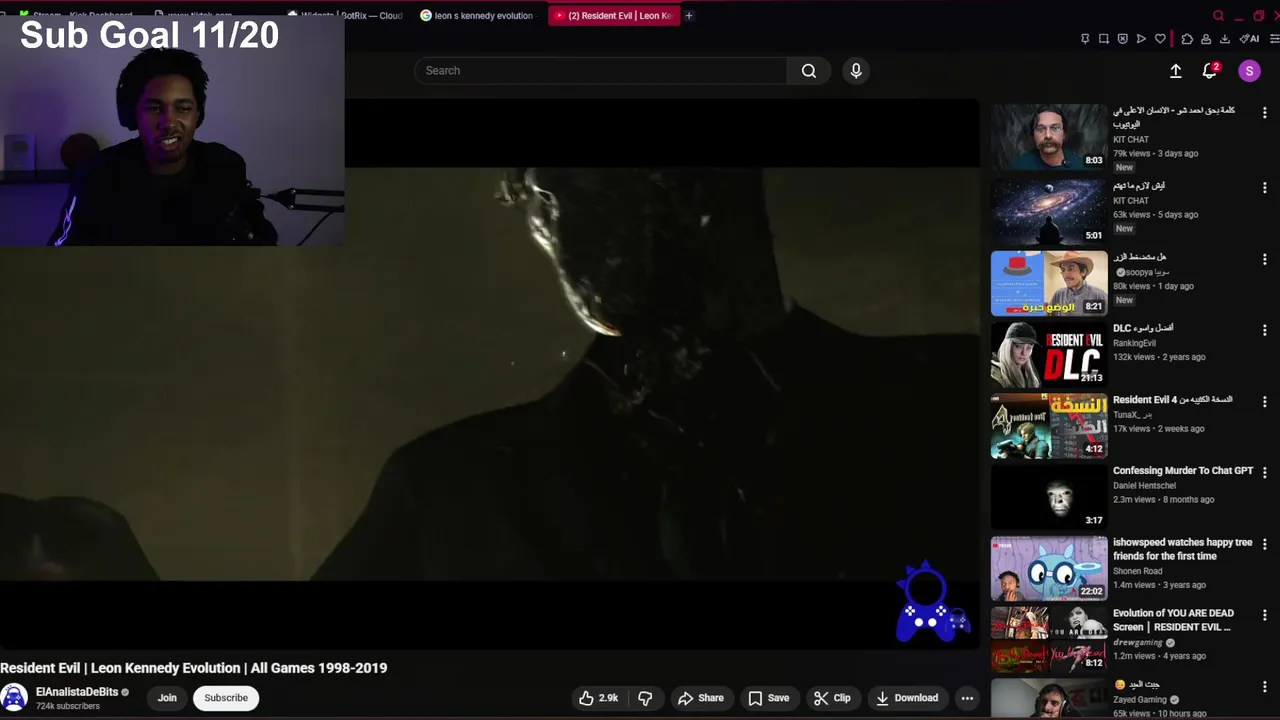
Task: Switch to the Widgets BotRix Cloud tab
Action: click(346, 16)
